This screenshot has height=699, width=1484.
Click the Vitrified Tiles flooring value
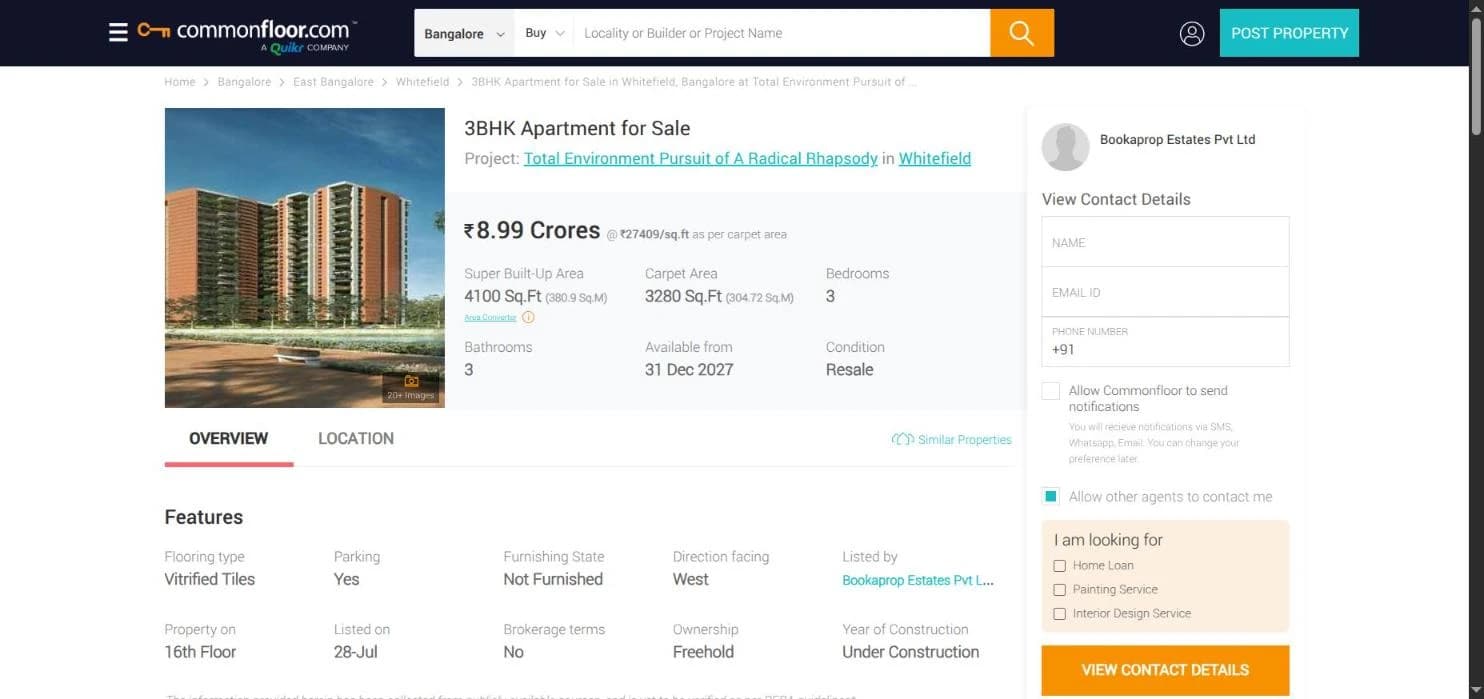click(x=210, y=579)
